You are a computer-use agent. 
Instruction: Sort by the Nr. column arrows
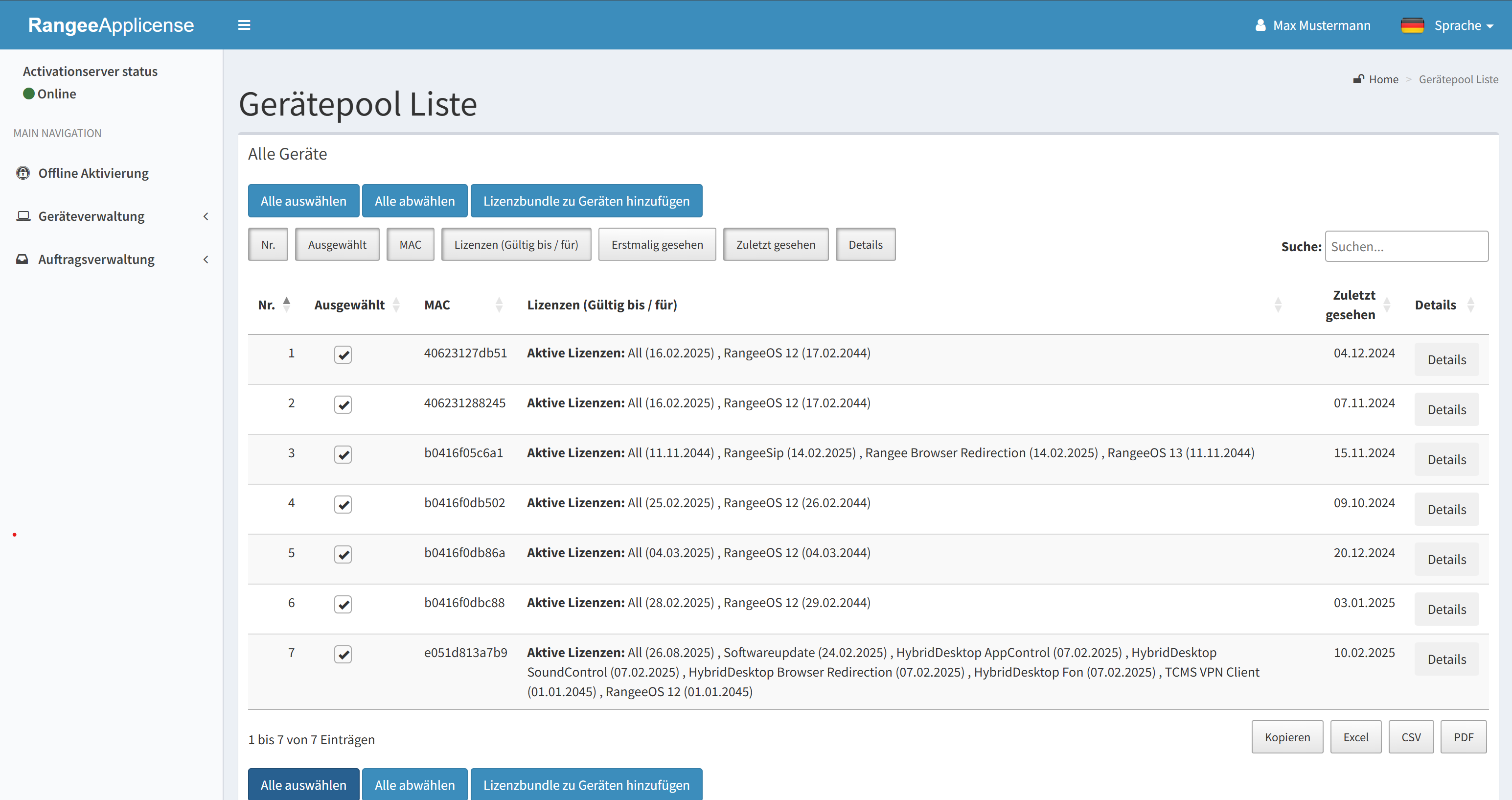[x=286, y=304]
